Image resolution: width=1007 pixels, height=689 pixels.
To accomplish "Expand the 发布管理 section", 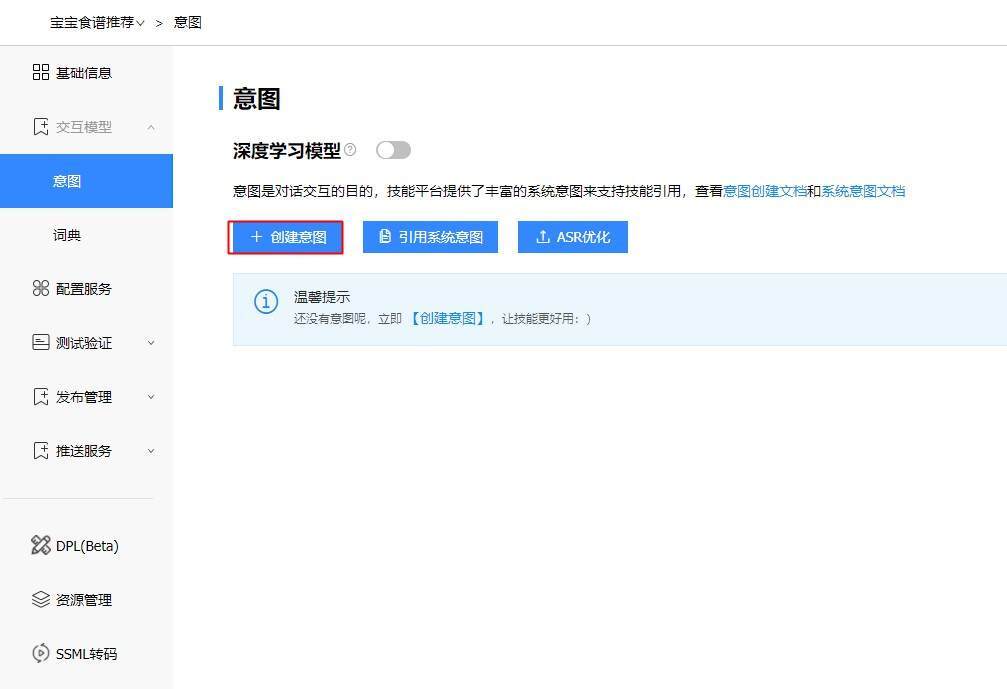I will click(x=152, y=397).
